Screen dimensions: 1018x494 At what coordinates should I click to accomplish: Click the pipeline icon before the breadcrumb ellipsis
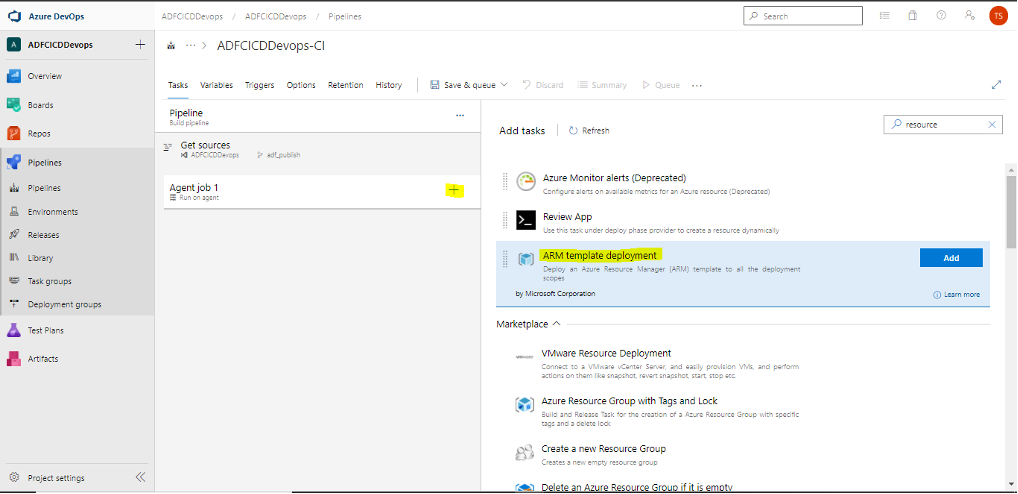(171, 45)
